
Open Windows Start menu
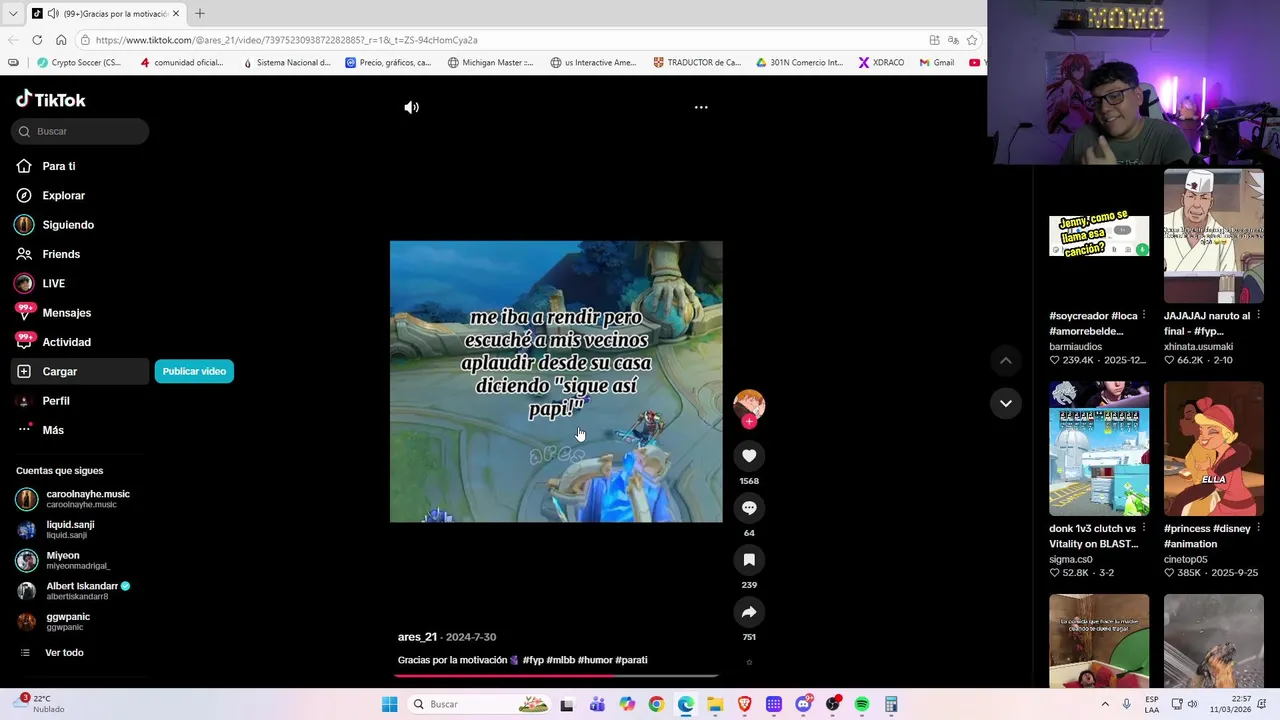pyautogui.click(x=389, y=704)
